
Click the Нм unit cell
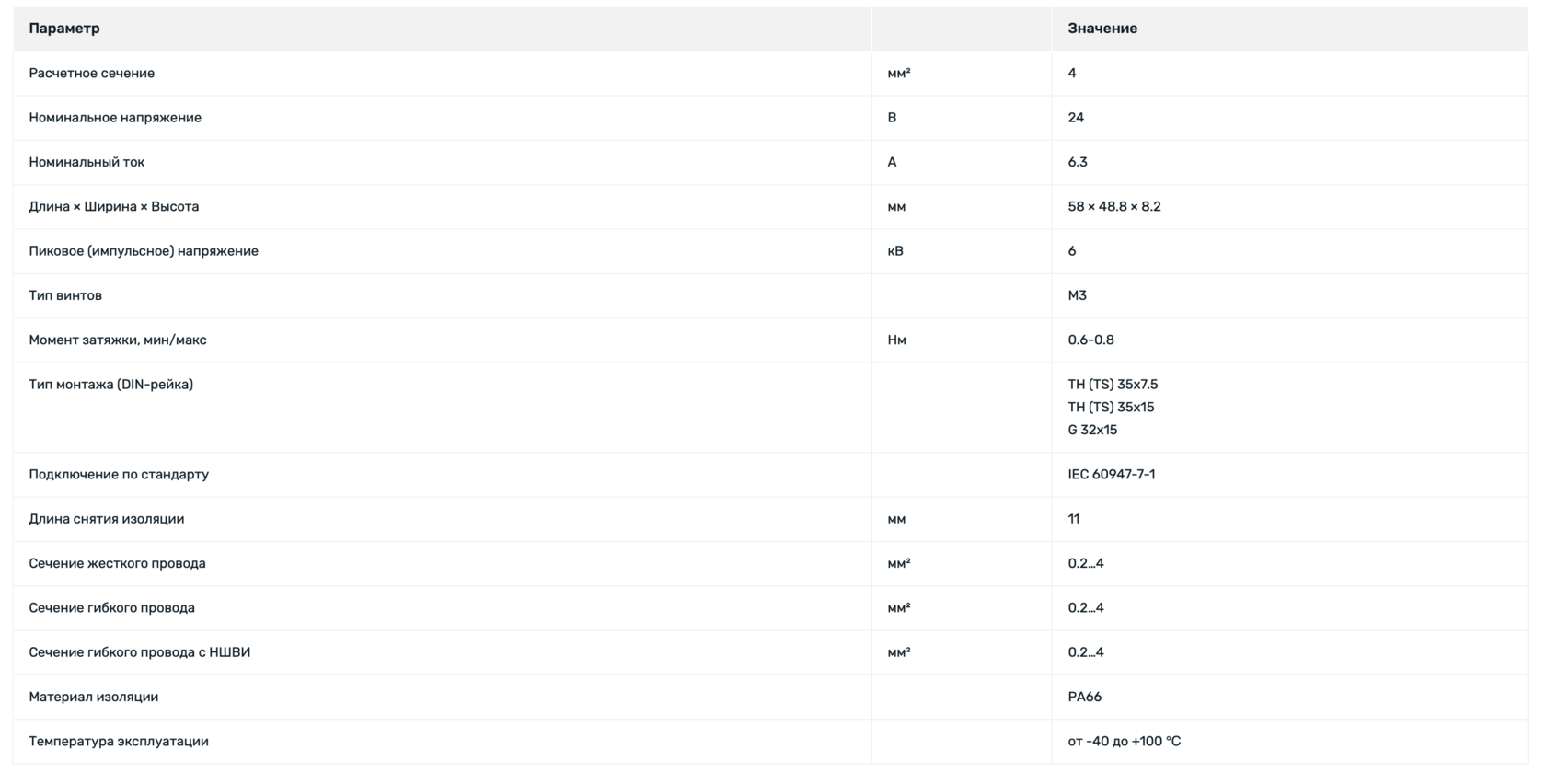point(896,340)
